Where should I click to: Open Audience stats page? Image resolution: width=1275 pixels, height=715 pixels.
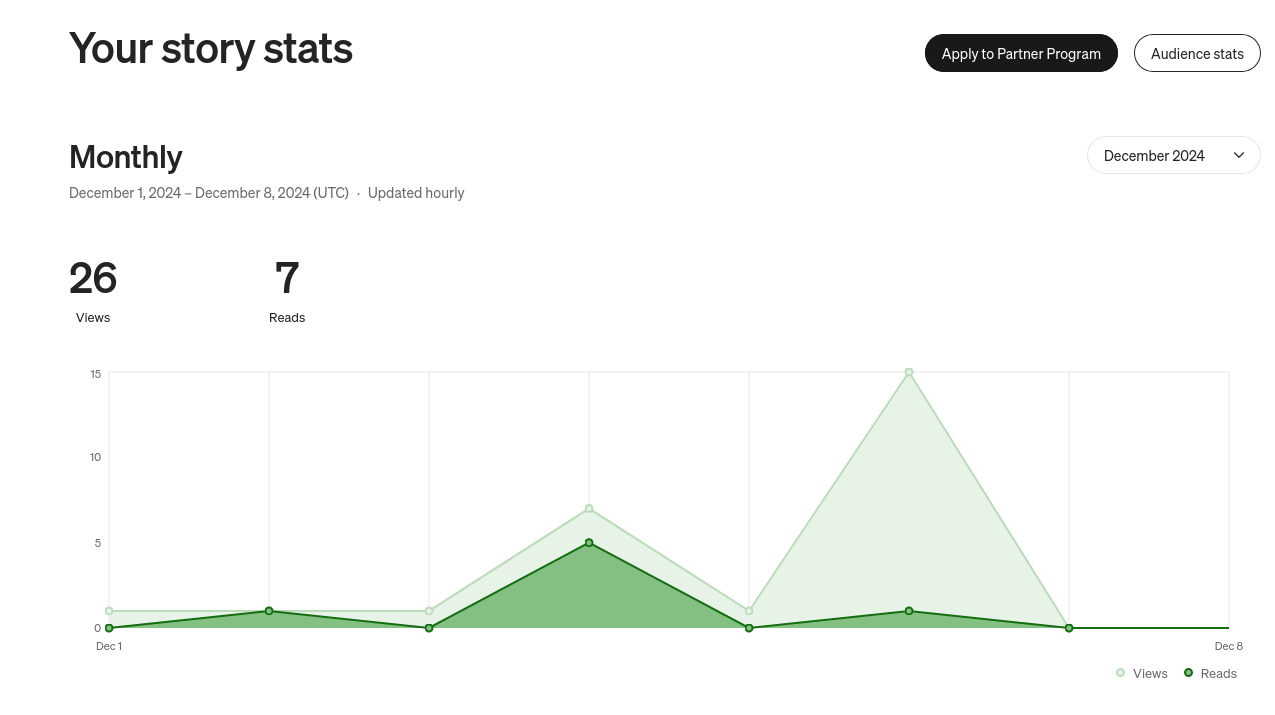click(1197, 53)
